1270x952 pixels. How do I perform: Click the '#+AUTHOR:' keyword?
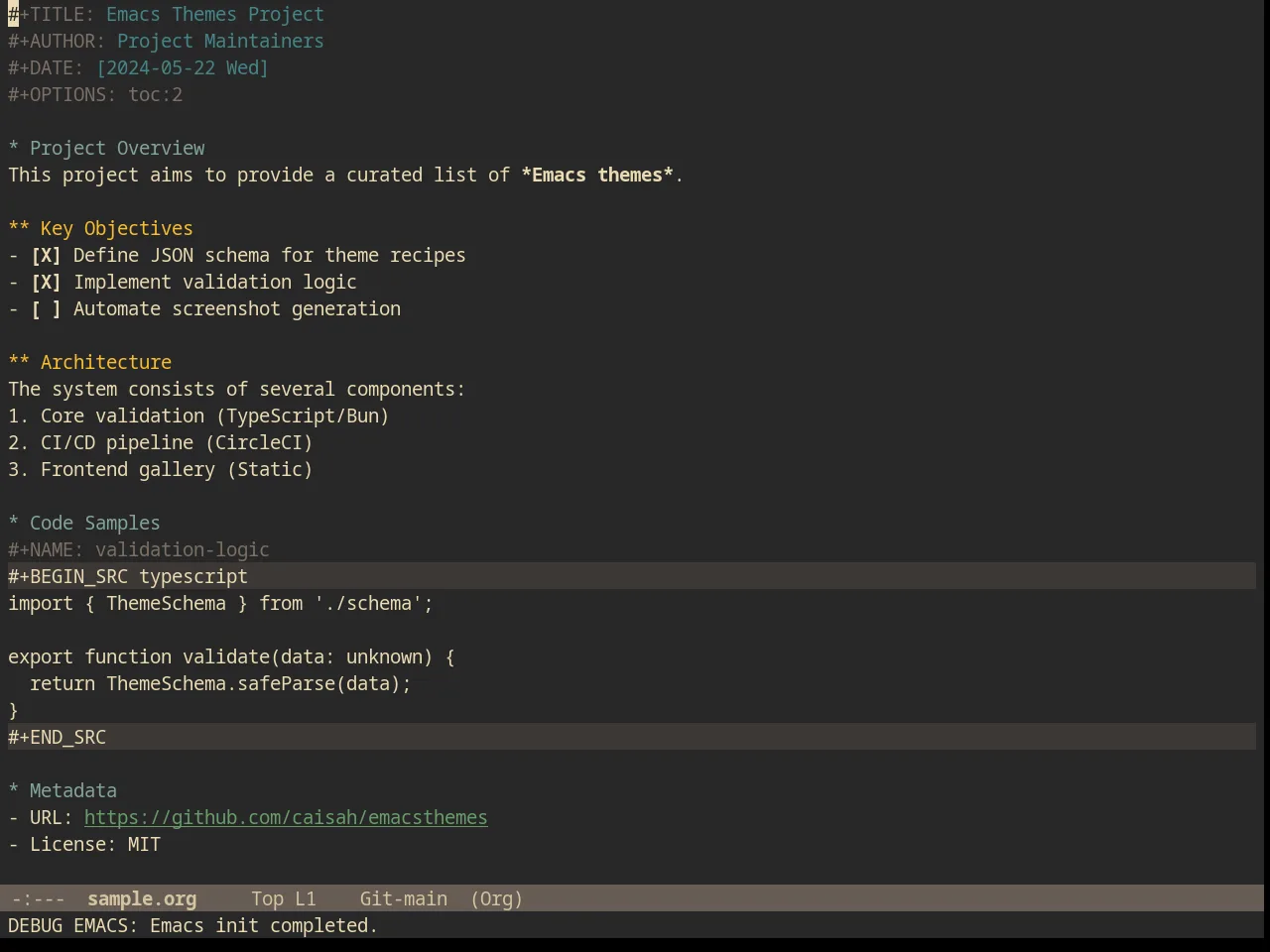[57, 41]
